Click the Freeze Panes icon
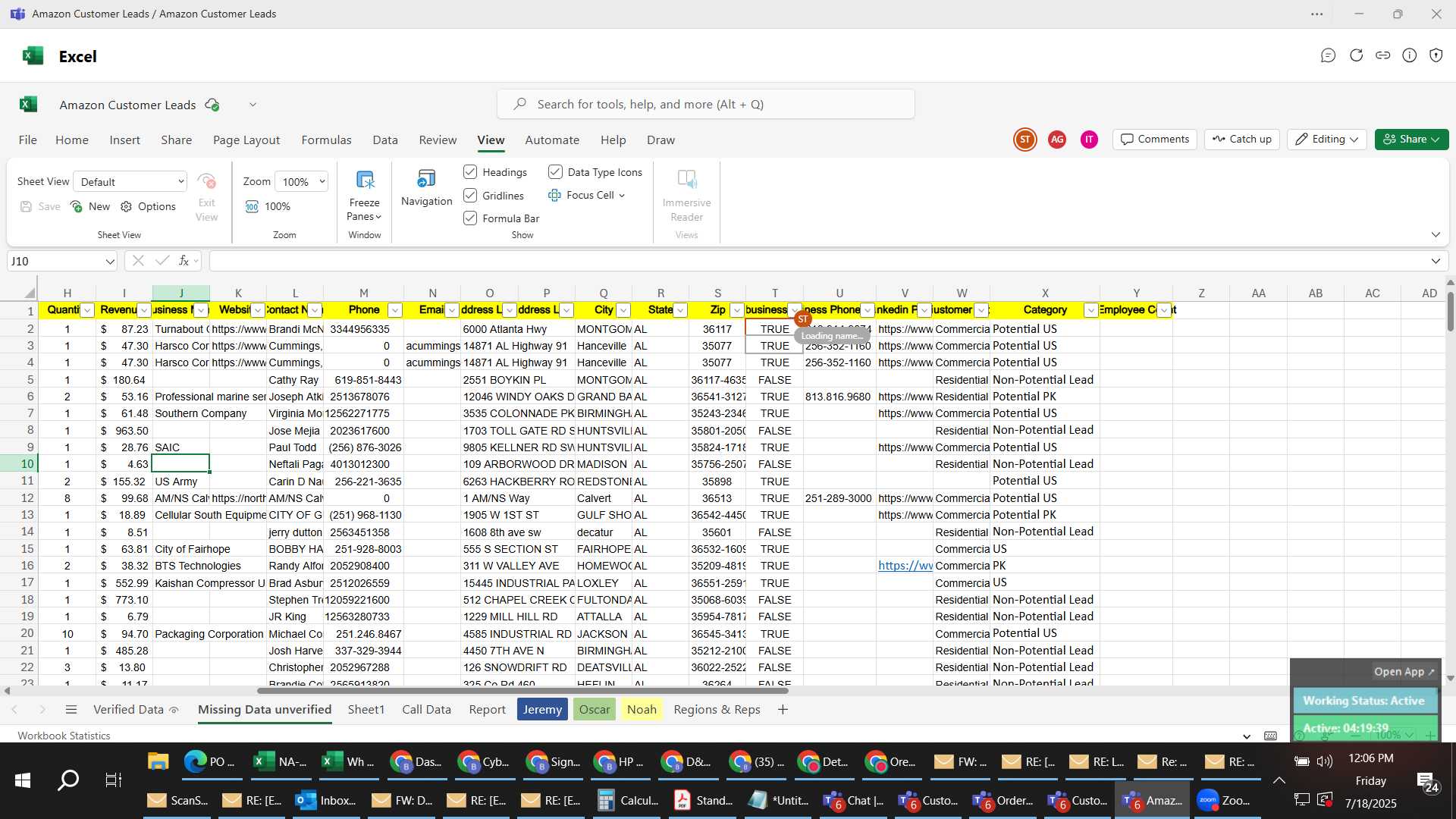Screen dimensions: 1456x819 coord(365,180)
